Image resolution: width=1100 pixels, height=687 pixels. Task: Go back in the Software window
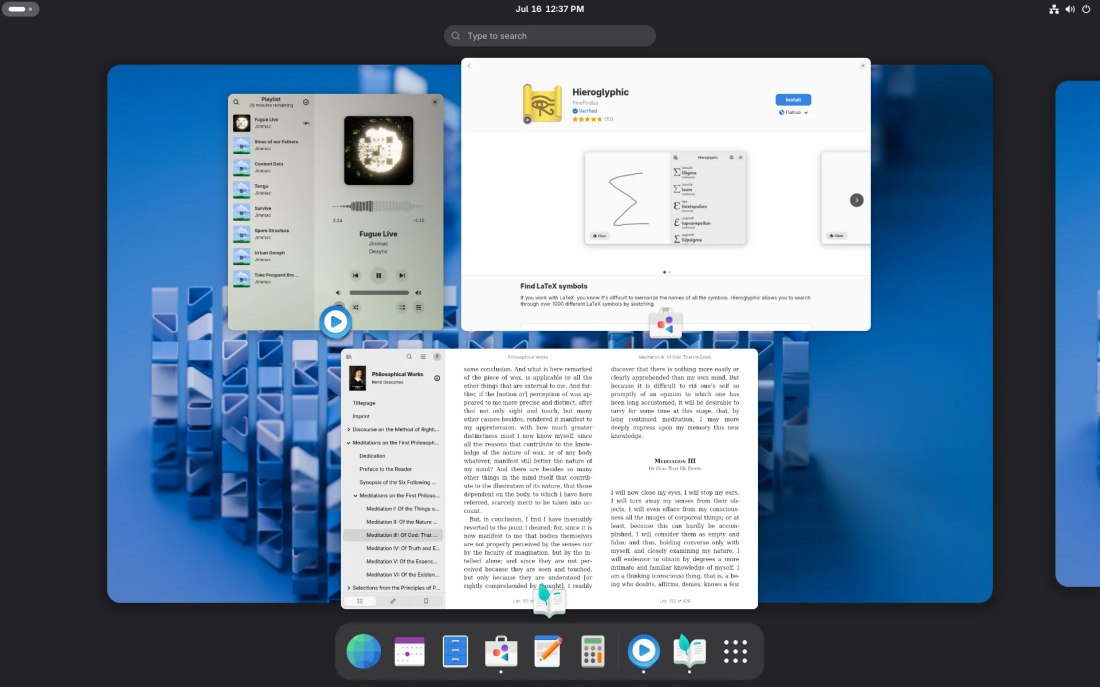(469, 66)
